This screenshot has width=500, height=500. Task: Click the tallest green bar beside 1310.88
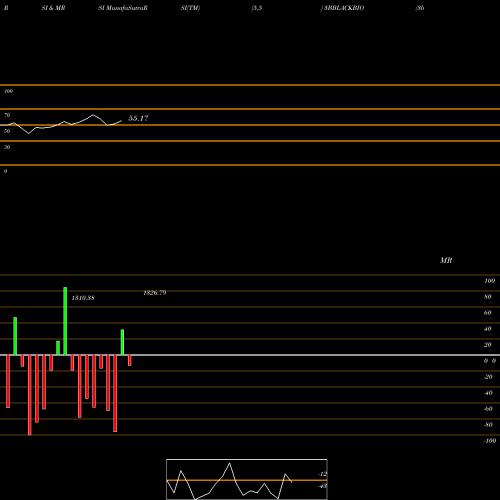pyautogui.click(x=65, y=321)
